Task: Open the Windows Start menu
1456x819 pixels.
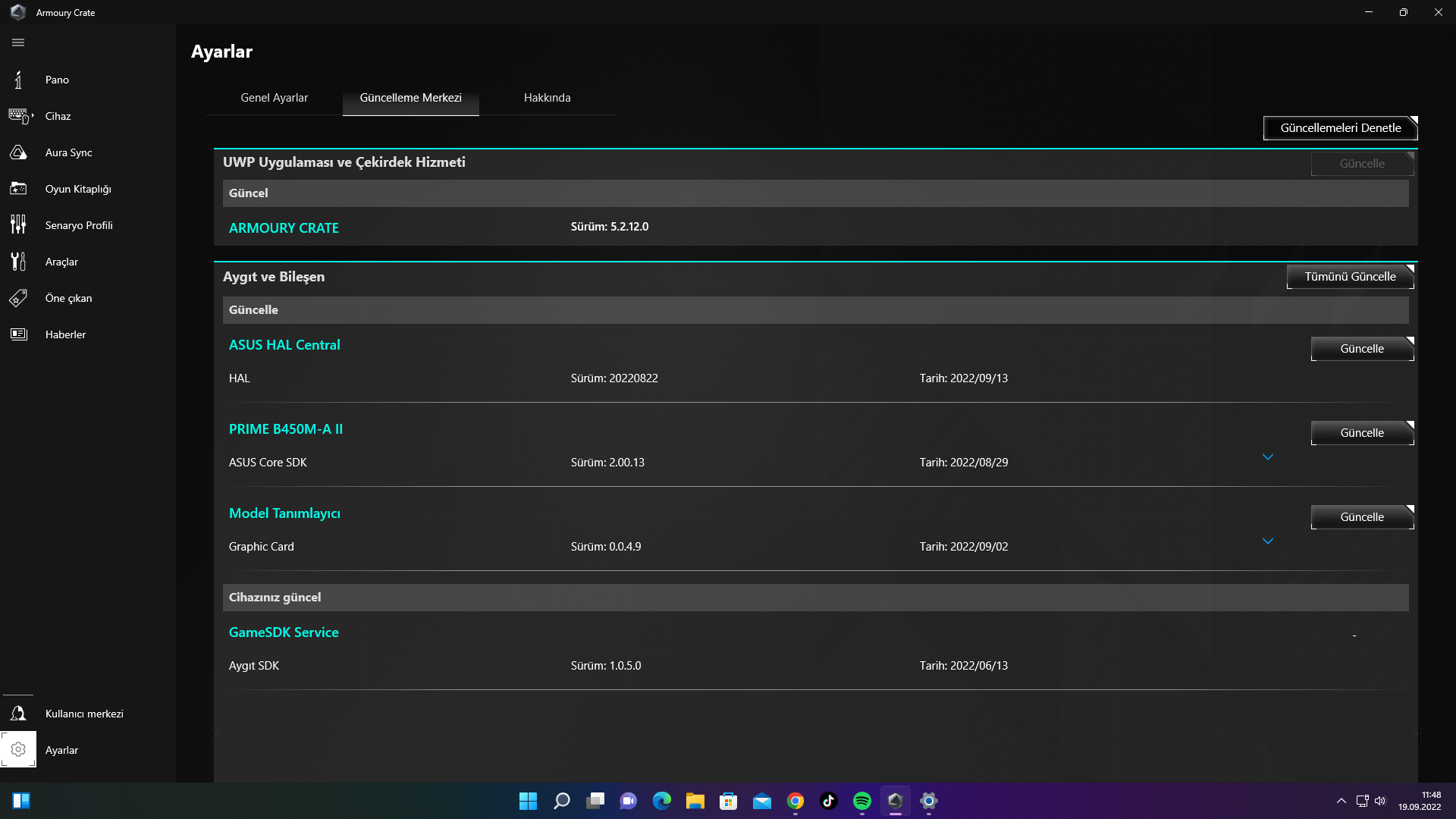Action: coord(528,801)
